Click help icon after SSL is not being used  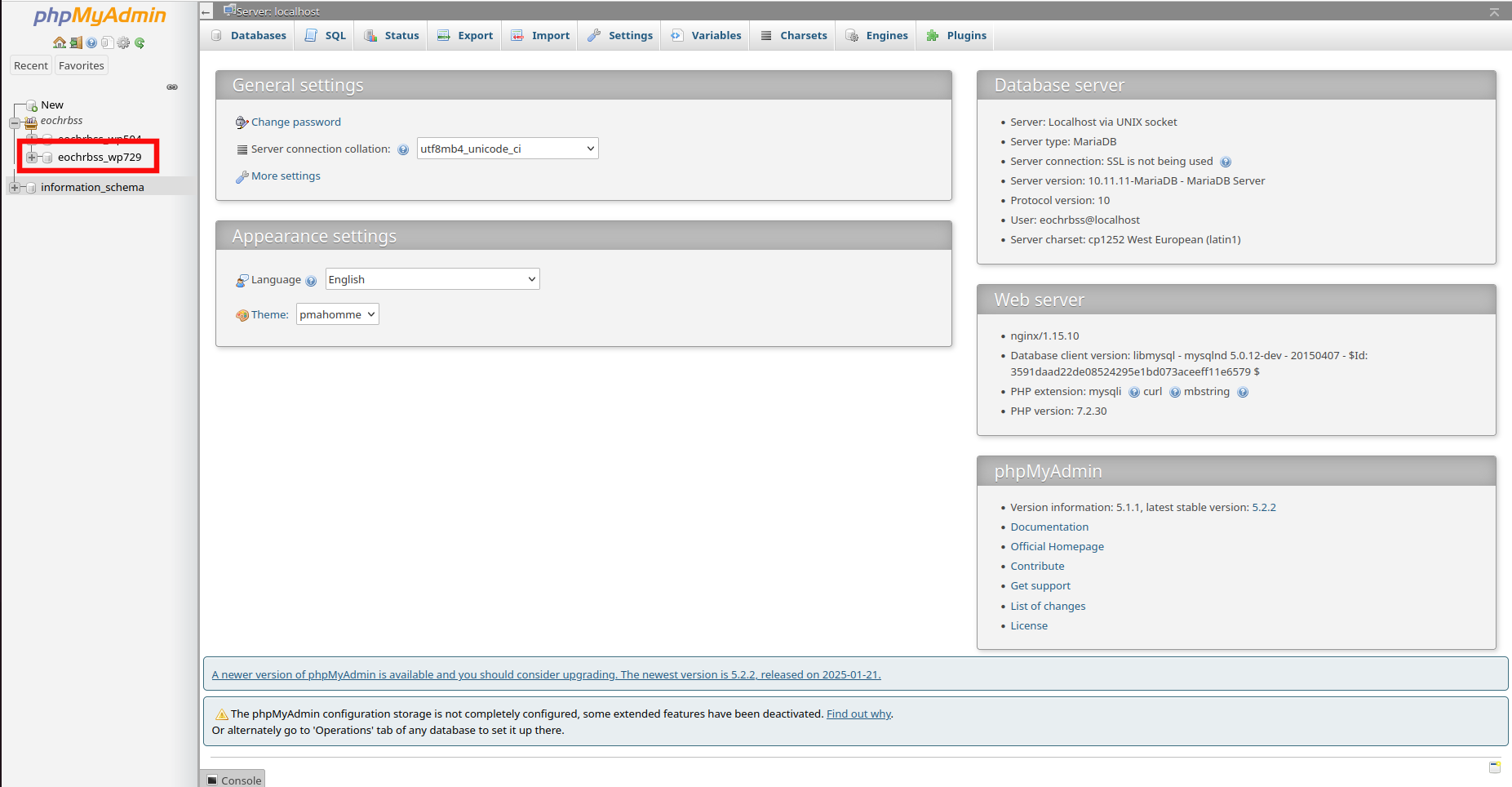point(1226,162)
